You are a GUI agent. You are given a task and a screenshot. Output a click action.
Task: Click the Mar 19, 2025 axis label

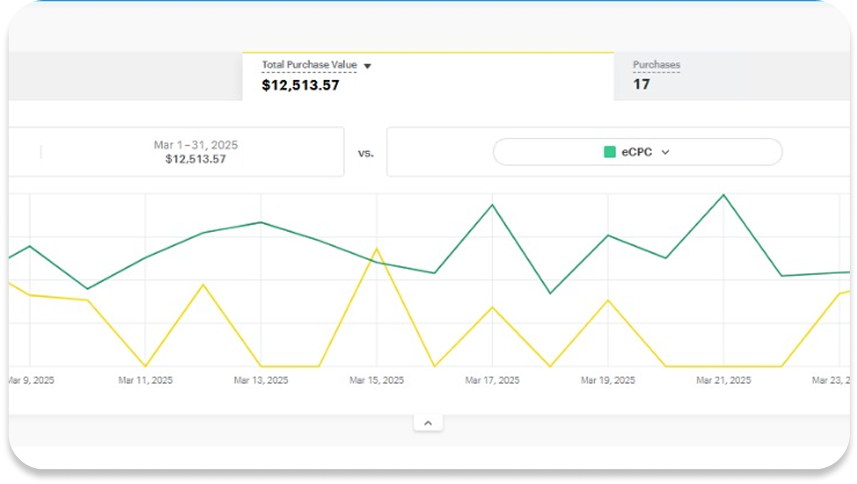[x=608, y=381]
